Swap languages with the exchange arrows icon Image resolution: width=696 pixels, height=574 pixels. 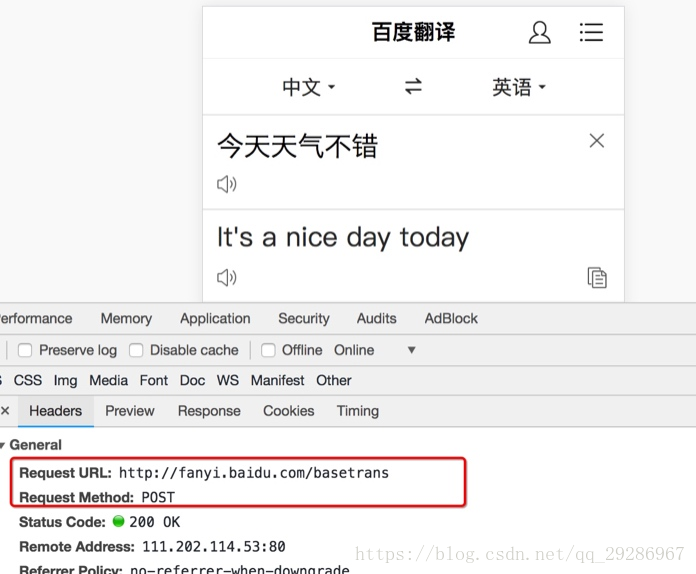(413, 86)
